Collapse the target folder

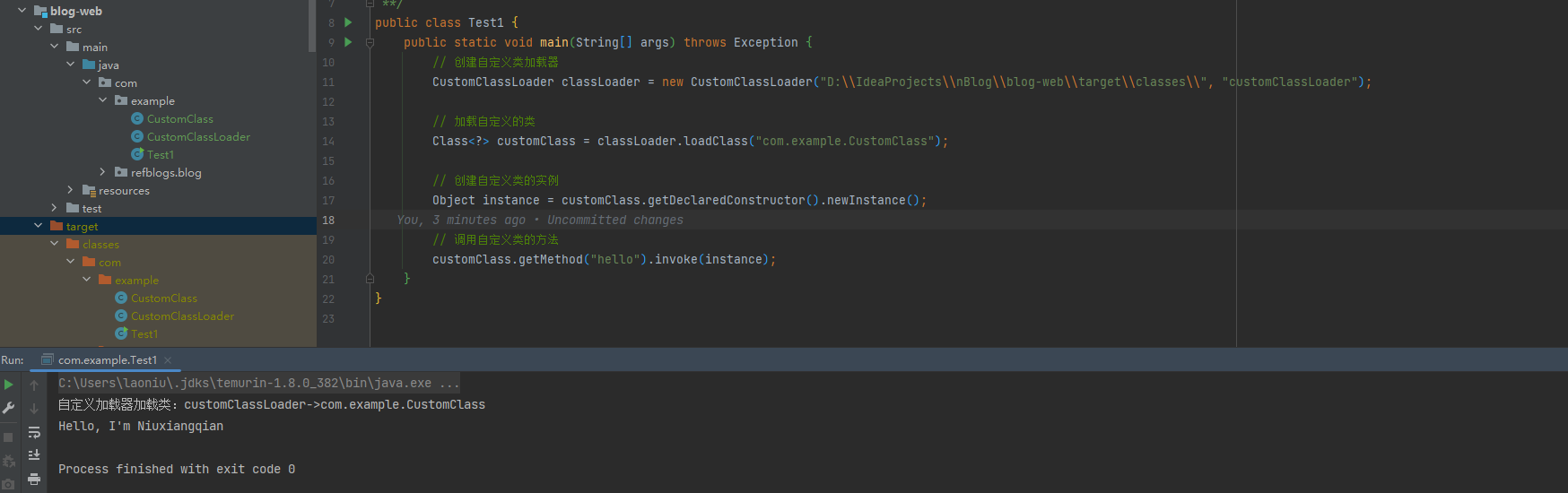[38, 226]
